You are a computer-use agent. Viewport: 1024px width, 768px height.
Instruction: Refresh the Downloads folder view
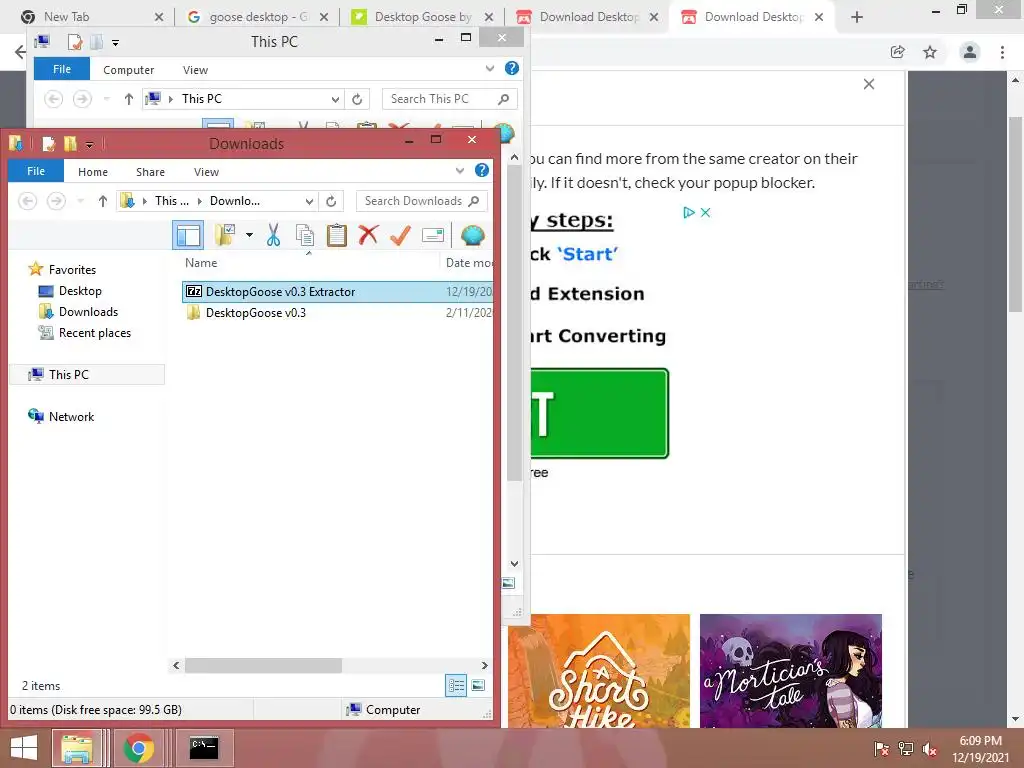(331, 201)
